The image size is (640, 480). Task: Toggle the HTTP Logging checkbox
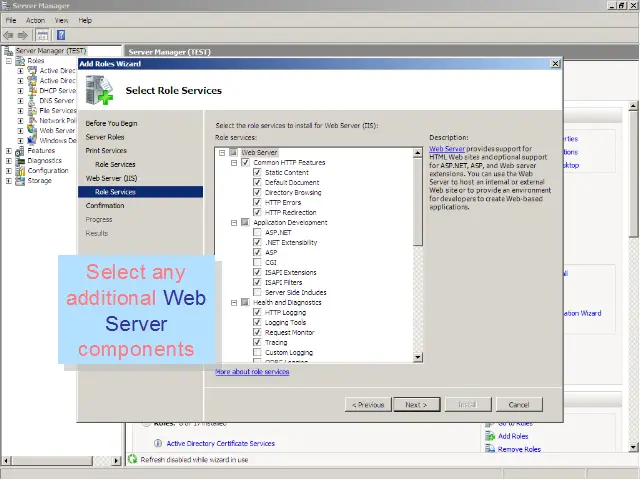pos(257,312)
